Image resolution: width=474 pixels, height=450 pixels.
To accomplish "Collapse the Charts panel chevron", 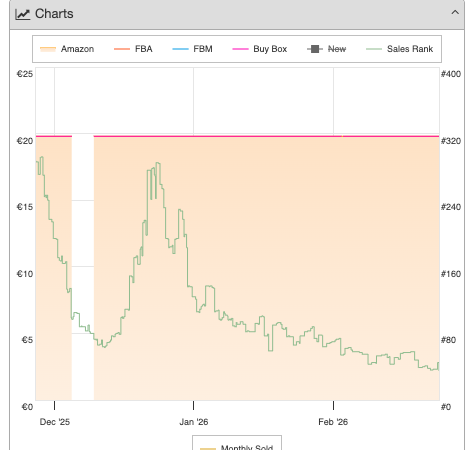I will (x=455, y=13).
